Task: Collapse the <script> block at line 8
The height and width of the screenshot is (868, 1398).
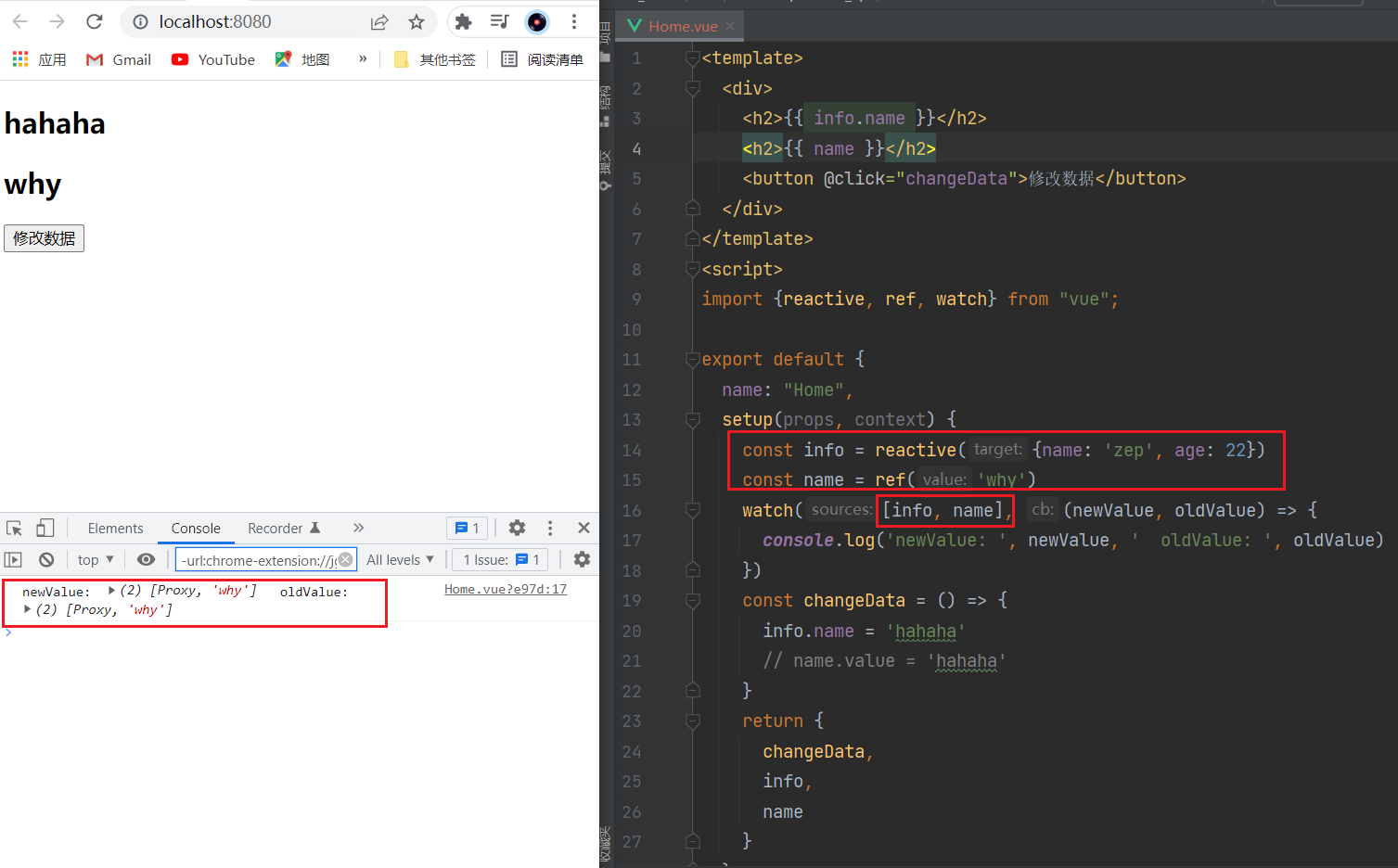Action: click(692, 269)
